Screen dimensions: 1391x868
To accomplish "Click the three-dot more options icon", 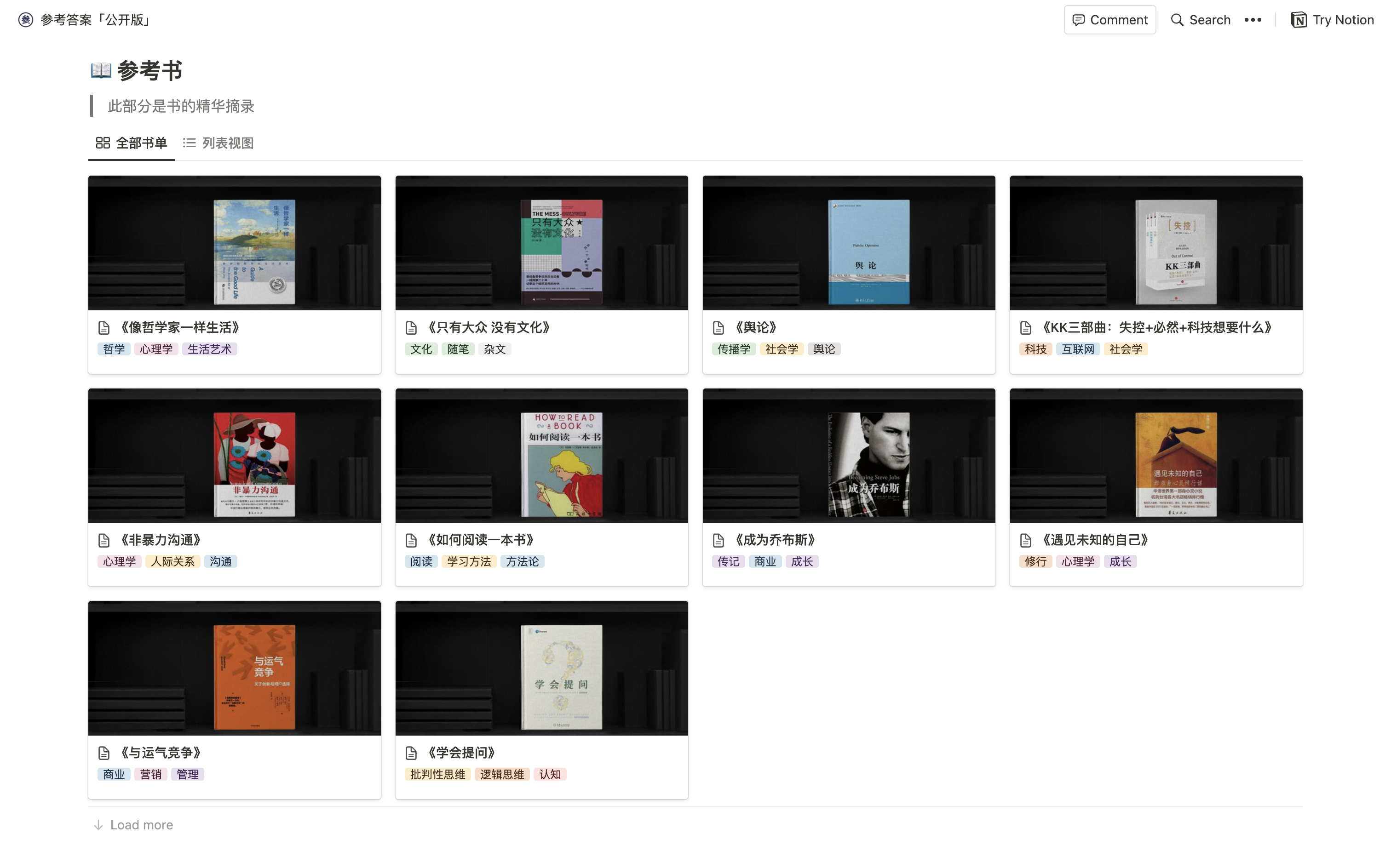I will (1253, 20).
